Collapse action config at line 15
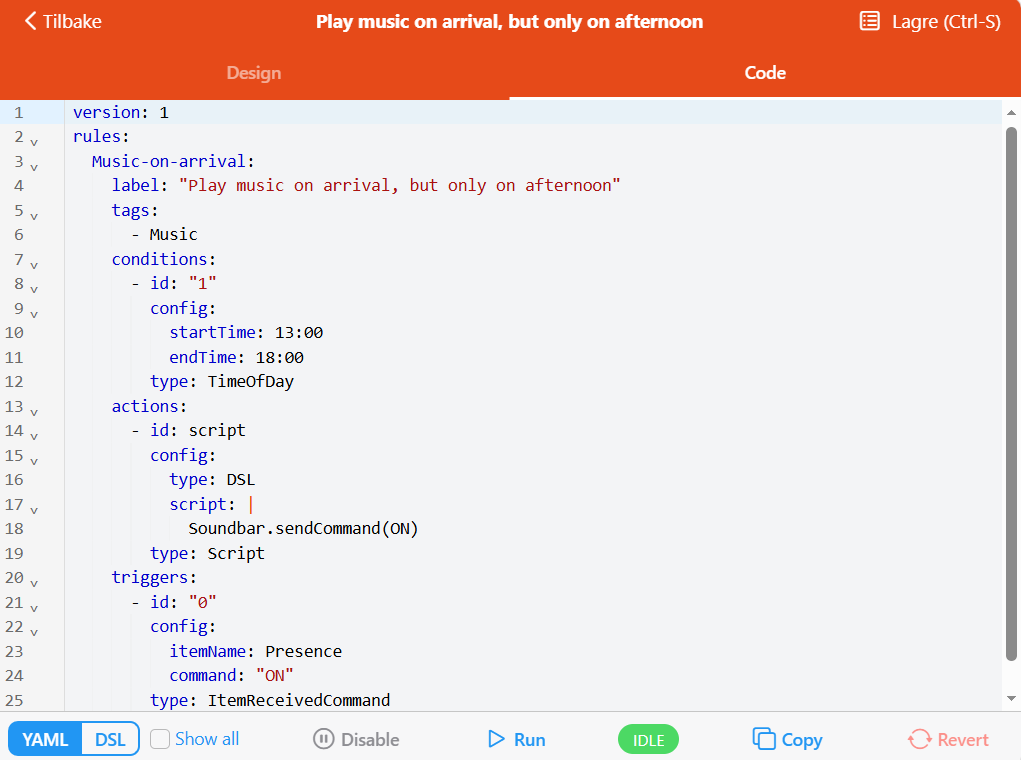 pyautogui.click(x=34, y=460)
